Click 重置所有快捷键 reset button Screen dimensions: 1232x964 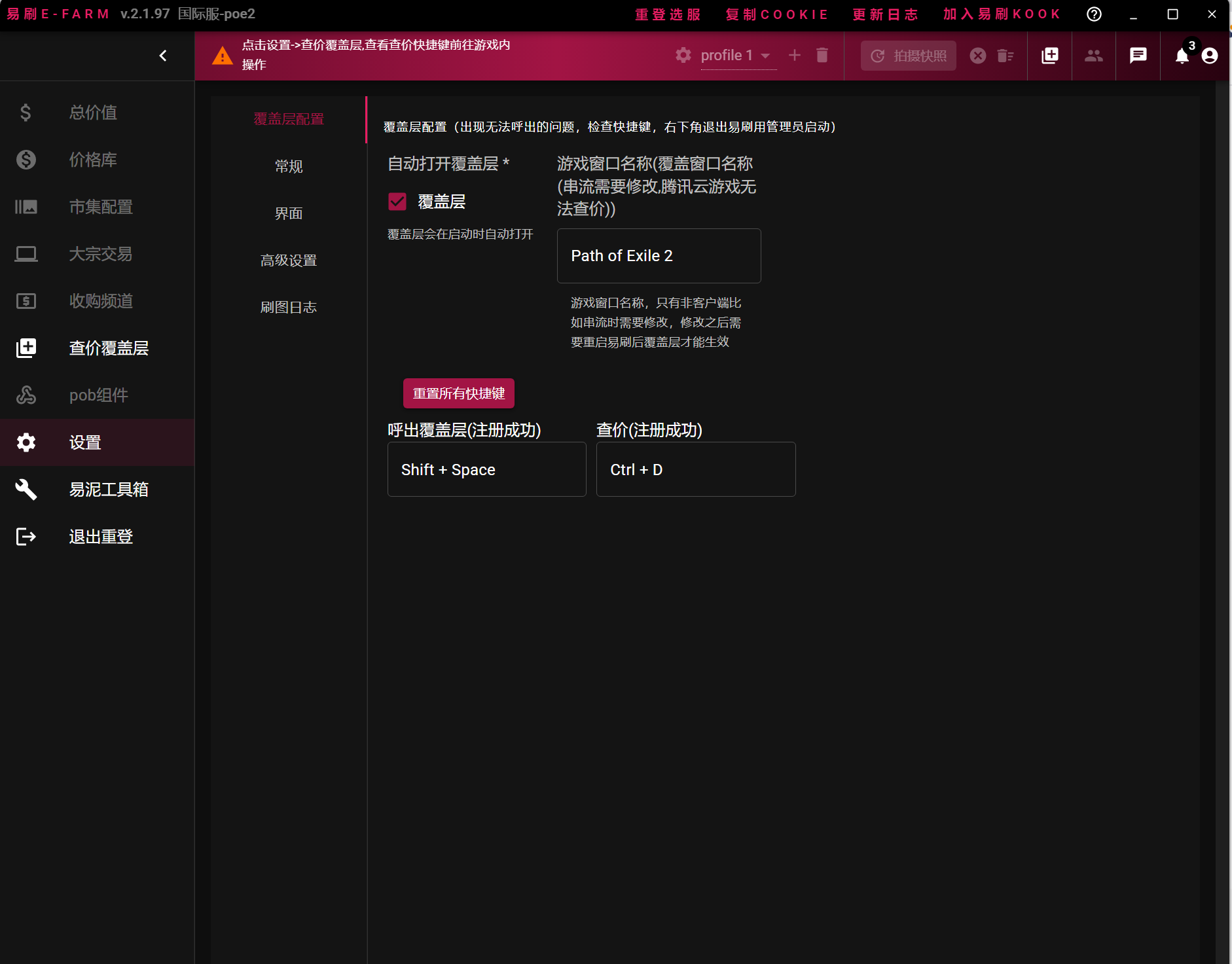tap(459, 393)
